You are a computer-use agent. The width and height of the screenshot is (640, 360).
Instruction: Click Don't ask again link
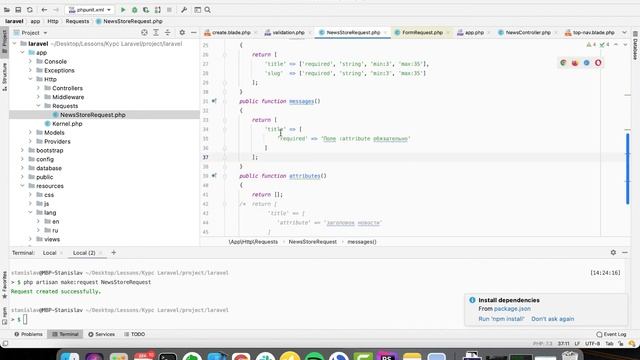[x=552, y=319]
